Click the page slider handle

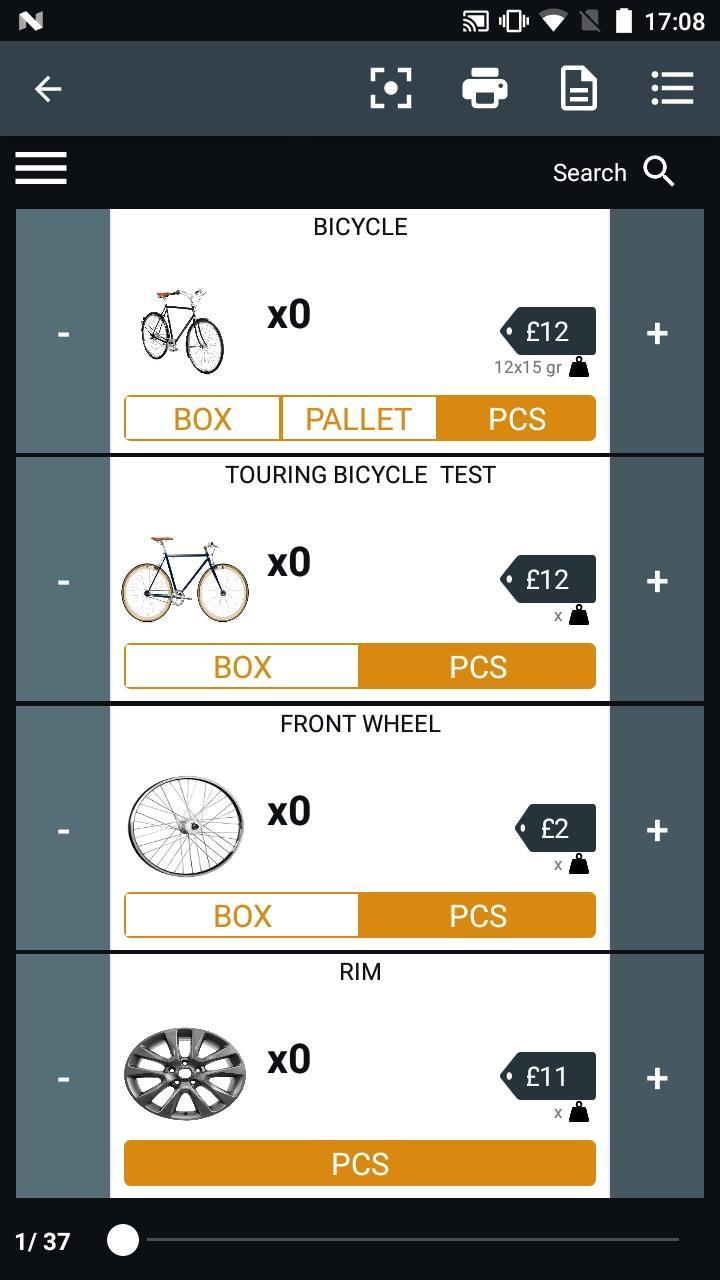123,1240
